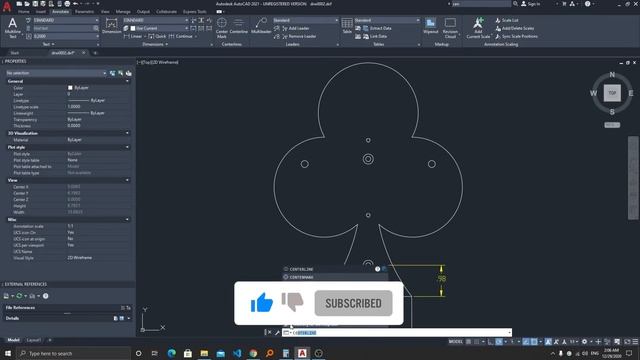
Task: Insert a Table from the ribbon
Action: pyautogui.click(x=347, y=26)
